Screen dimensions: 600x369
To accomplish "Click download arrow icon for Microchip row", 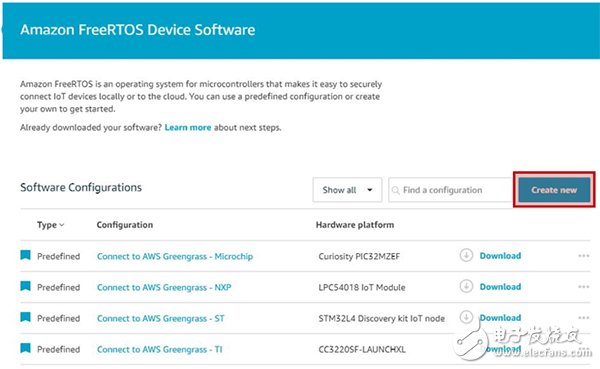I will click(x=466, y=255).
